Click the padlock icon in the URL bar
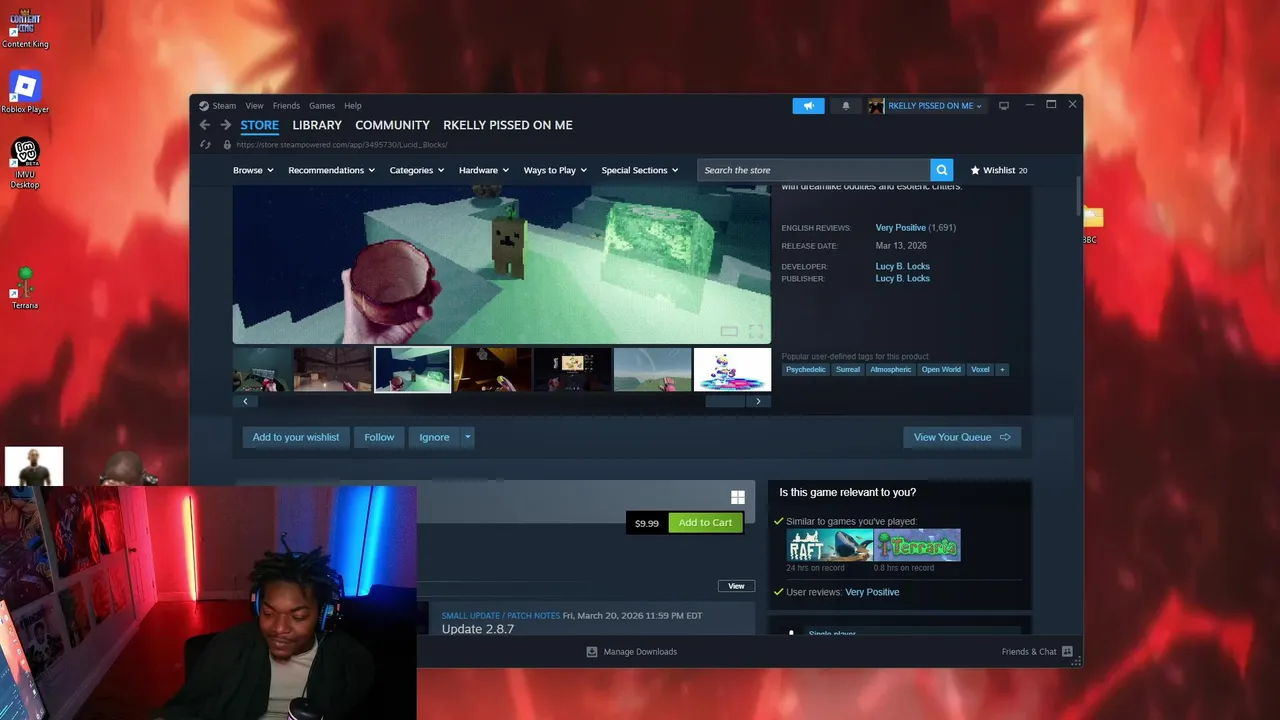1280x720 pixels. 227,145
